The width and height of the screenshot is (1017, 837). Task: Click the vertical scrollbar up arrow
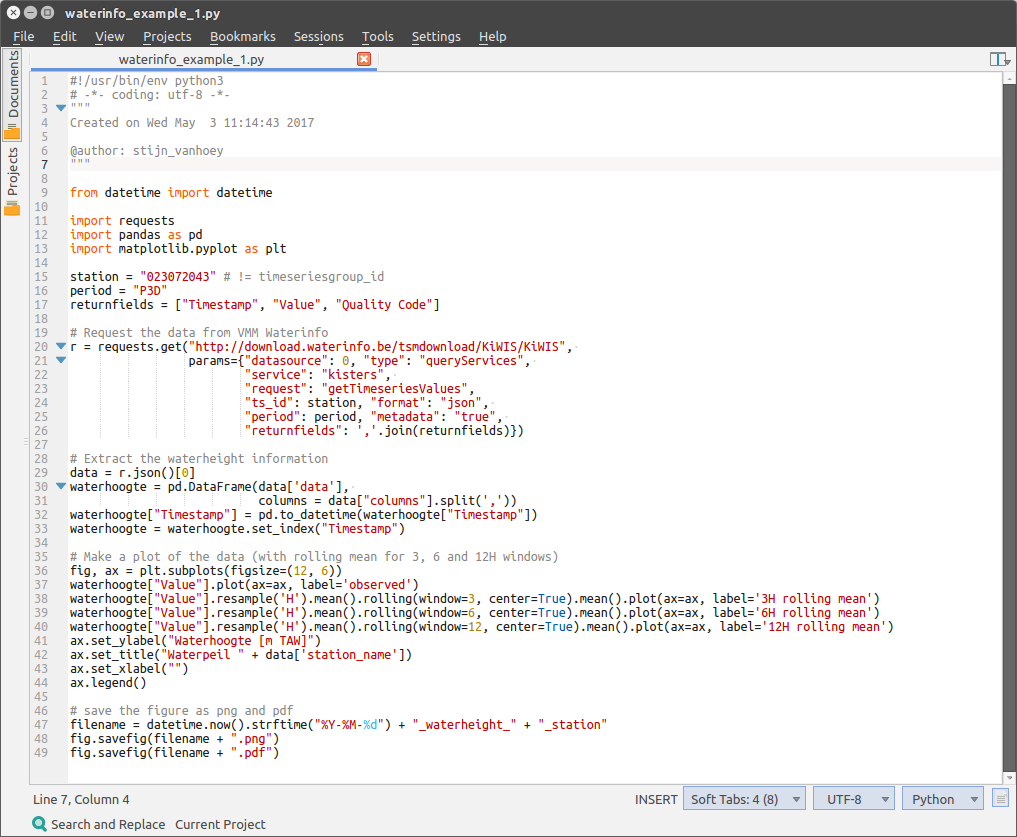tap(1009, 78)
